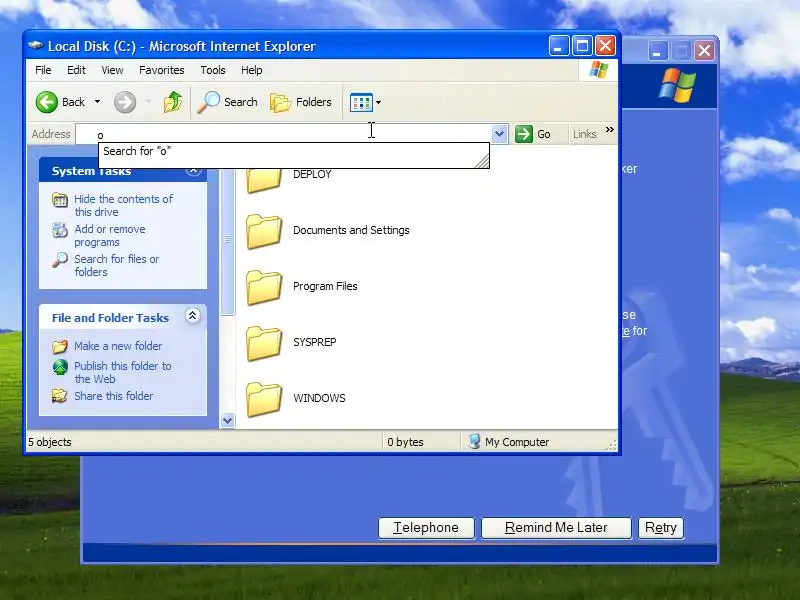Click Retry button in activation window
The image size is (800, 600).
click(x=661, y=528)
